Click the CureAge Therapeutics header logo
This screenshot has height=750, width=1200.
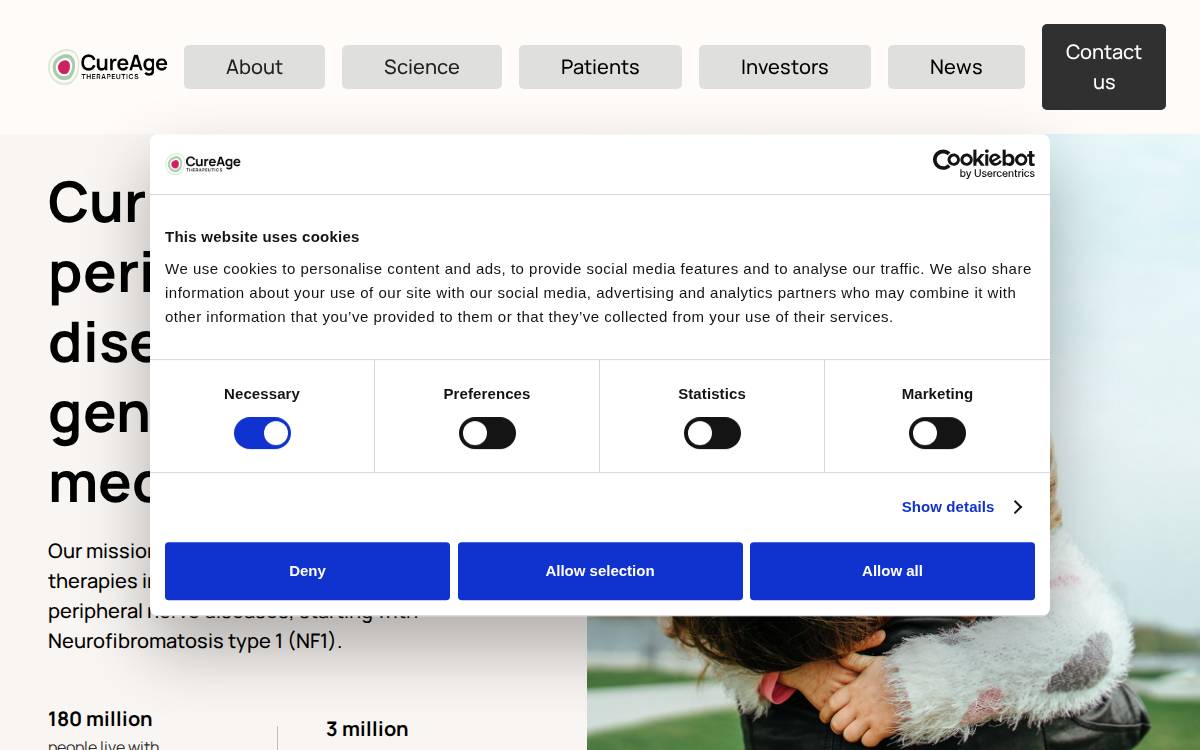tap(108, 67)
